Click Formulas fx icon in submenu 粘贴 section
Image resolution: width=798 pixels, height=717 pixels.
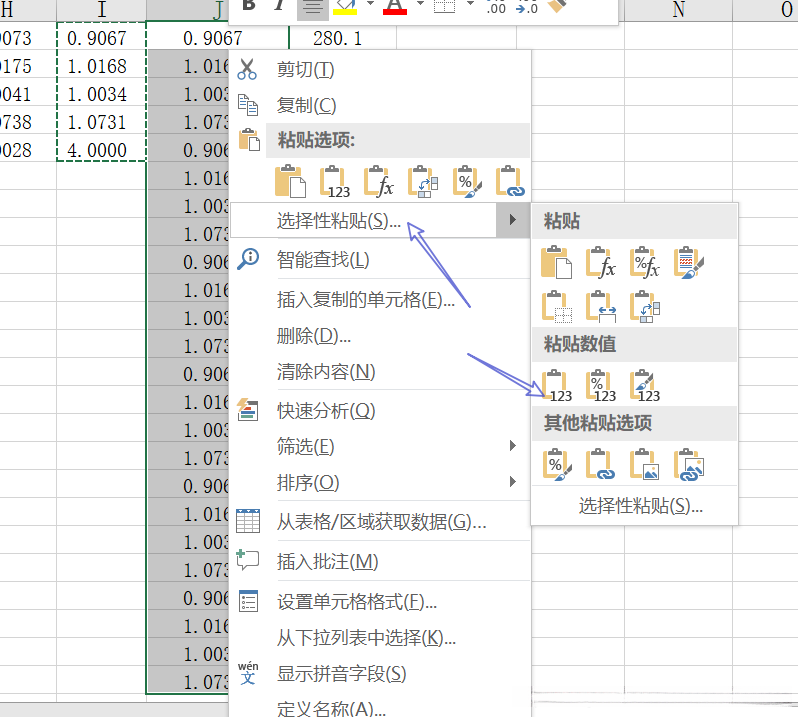click(601, 263)
